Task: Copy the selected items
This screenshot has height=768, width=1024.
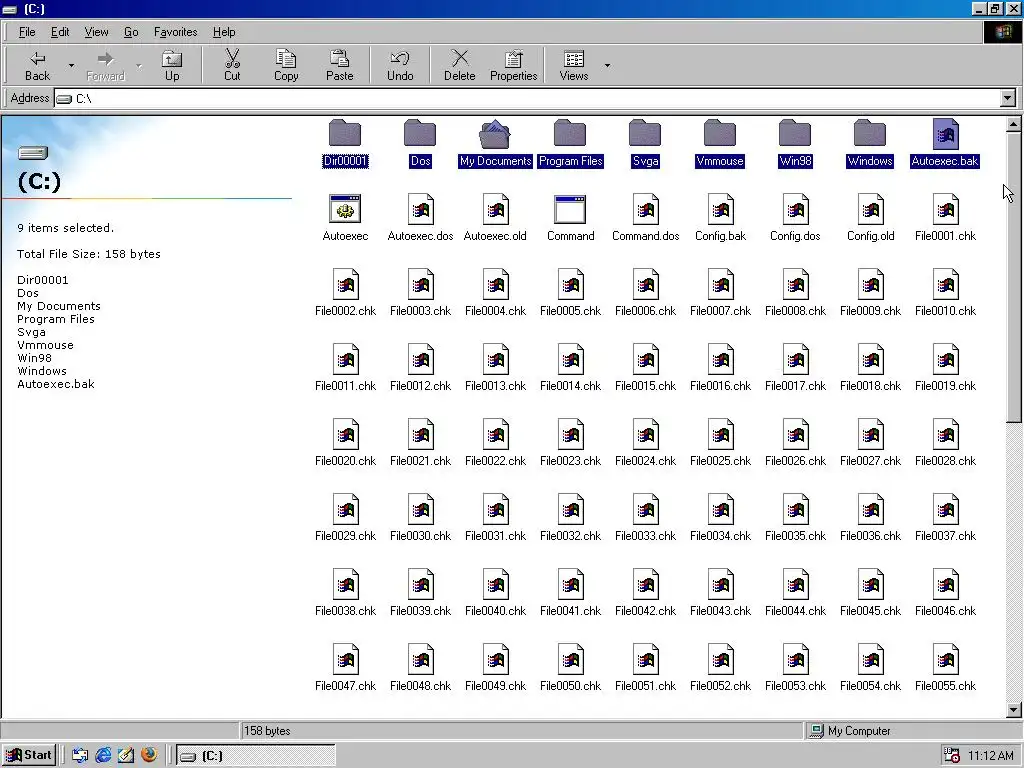Action: (x=286, y=65)
